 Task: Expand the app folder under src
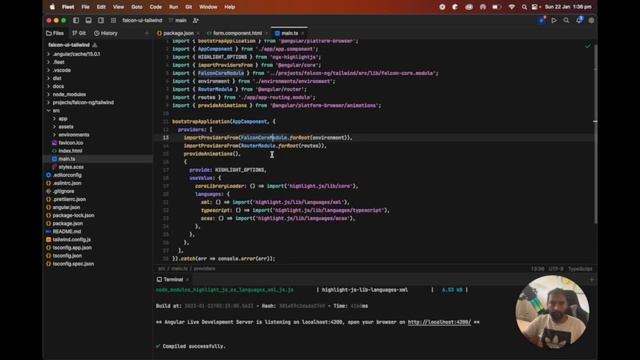pyautogui.click(x=54, y=119)
